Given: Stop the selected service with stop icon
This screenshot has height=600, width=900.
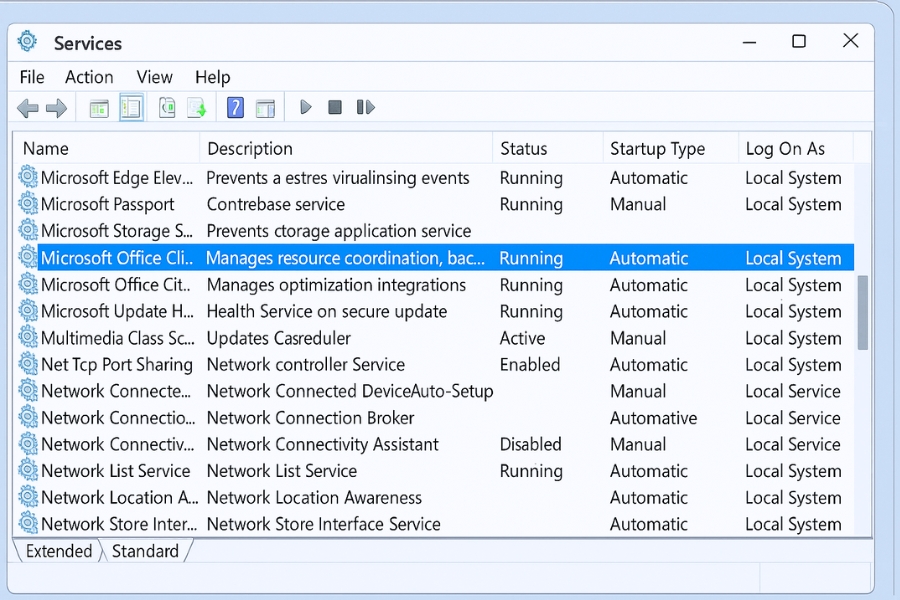Looking at the screenshot, I should (x=335, y=107).
